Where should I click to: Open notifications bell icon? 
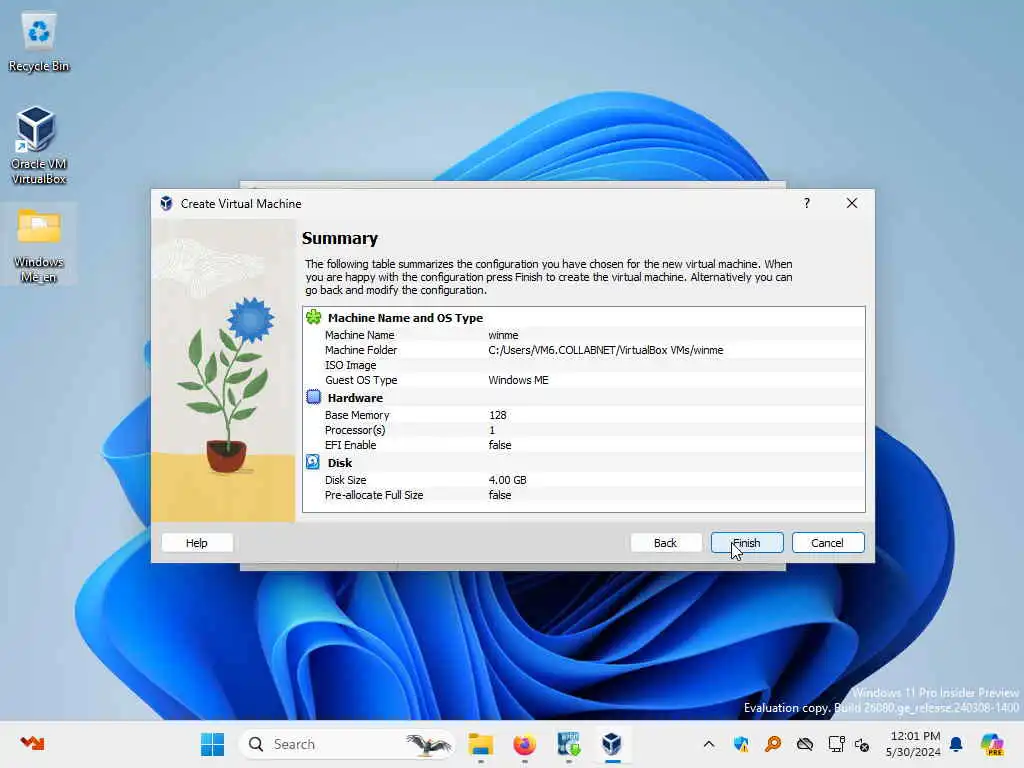(x=956, y=744)
